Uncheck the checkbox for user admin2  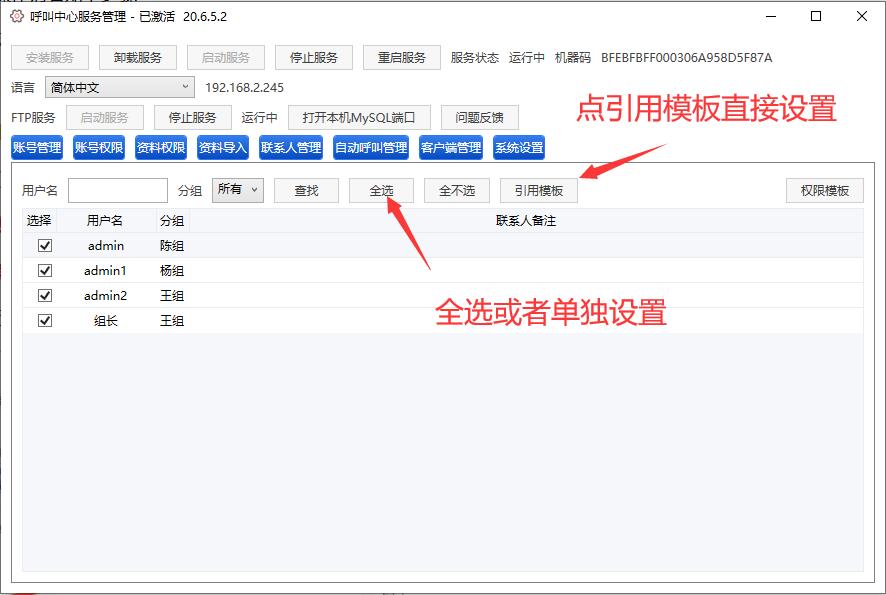coord(45,296)
